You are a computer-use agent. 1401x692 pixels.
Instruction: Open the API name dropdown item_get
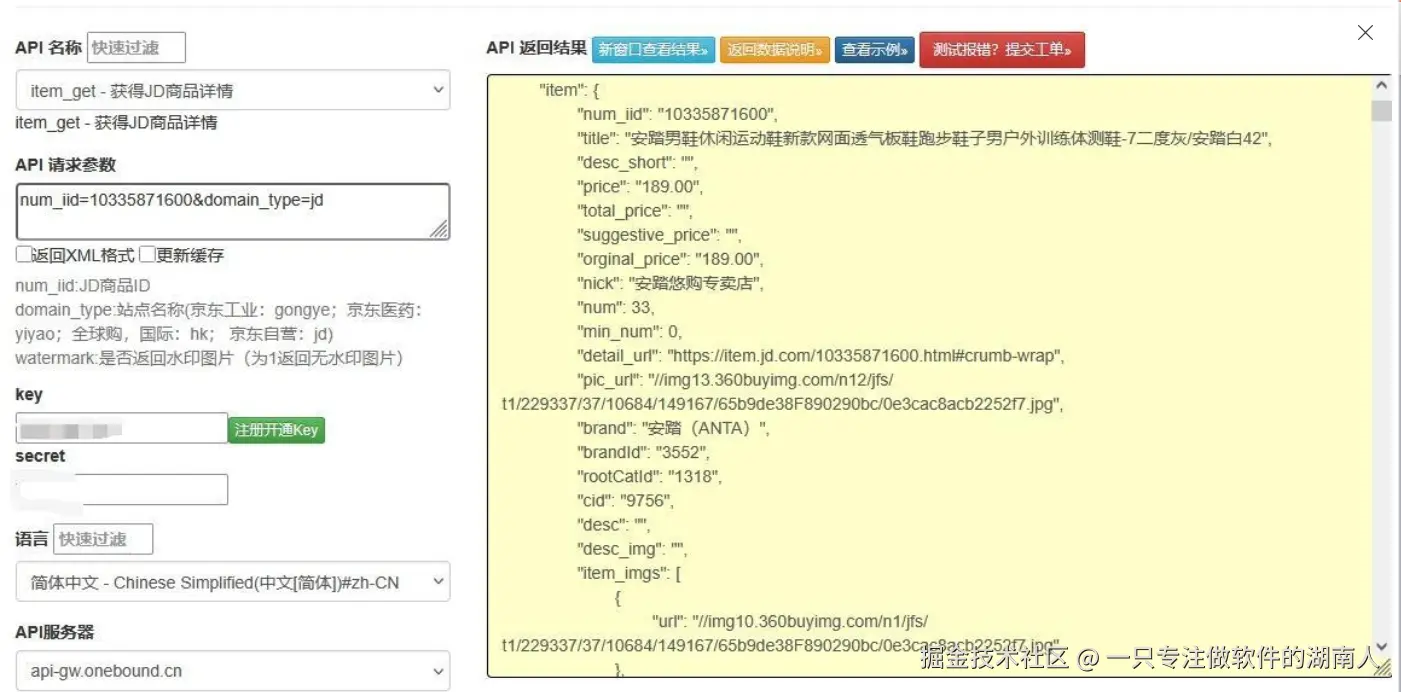point(233,90)
